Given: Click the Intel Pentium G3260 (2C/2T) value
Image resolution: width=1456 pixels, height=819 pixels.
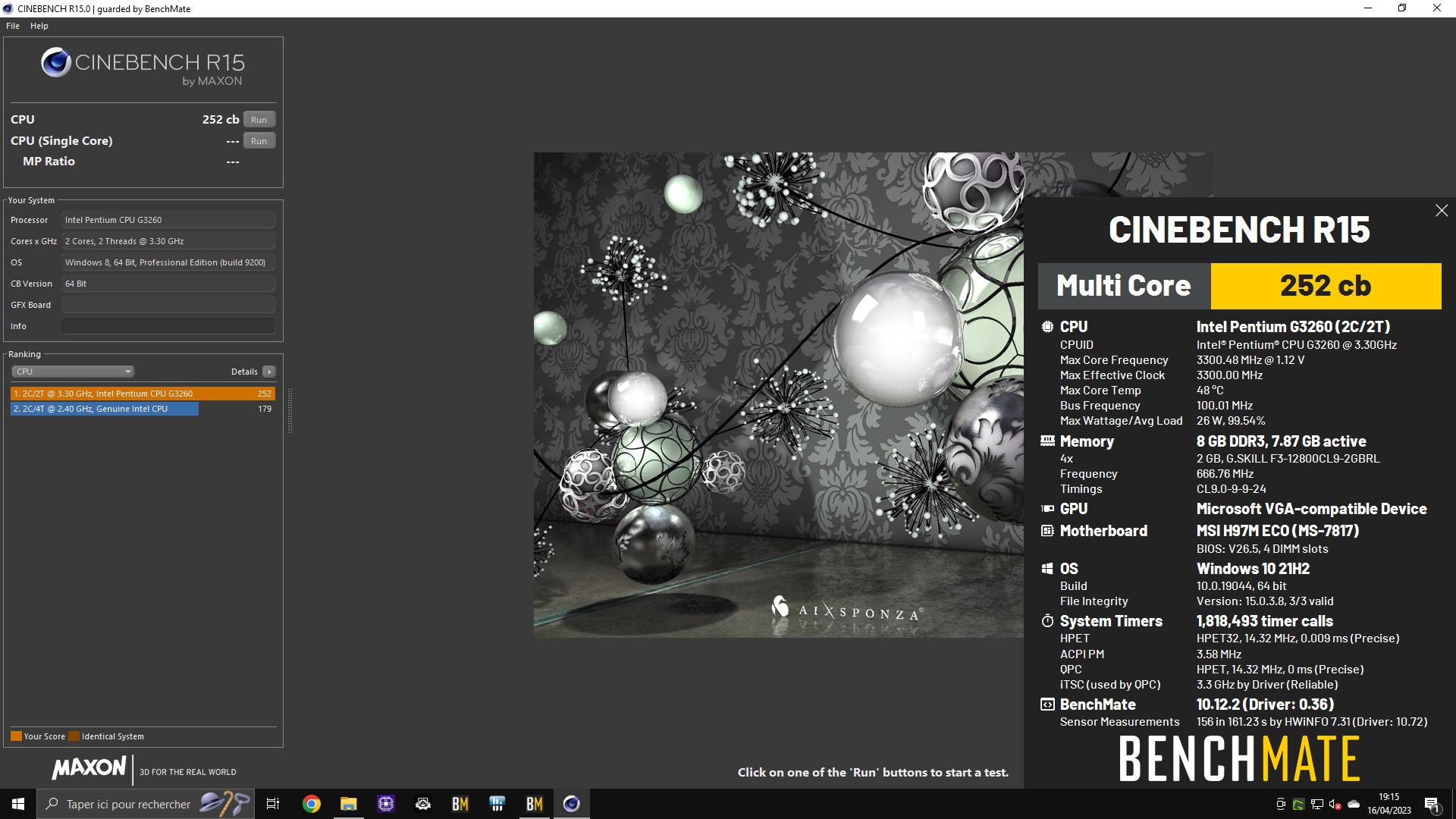Looking at the screenshot, I should click(x=1293, y=327).
